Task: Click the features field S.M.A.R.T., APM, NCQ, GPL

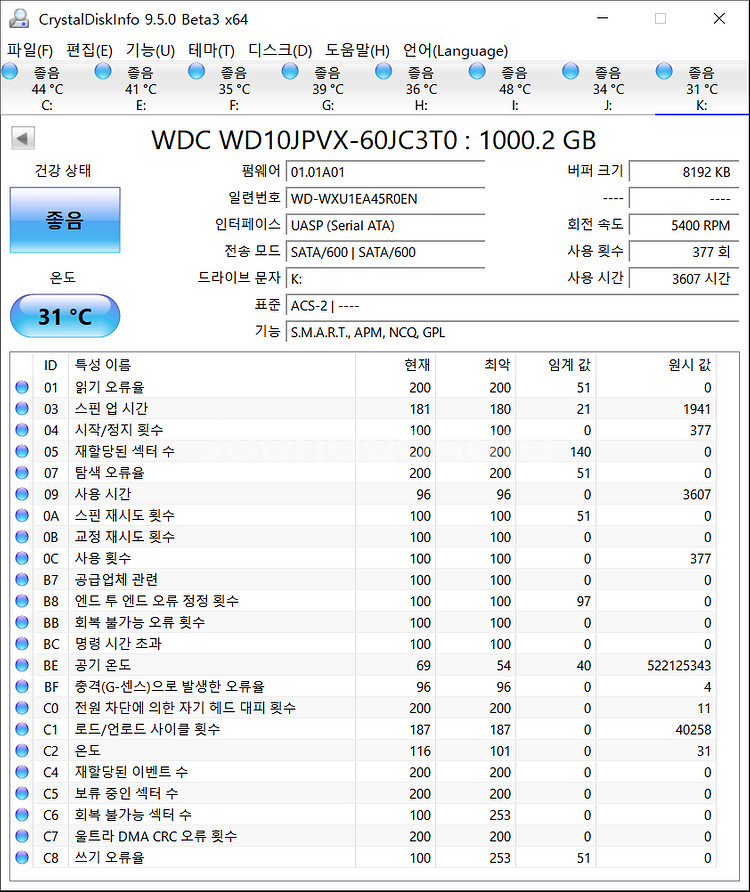Action: (x=512, y=332)
